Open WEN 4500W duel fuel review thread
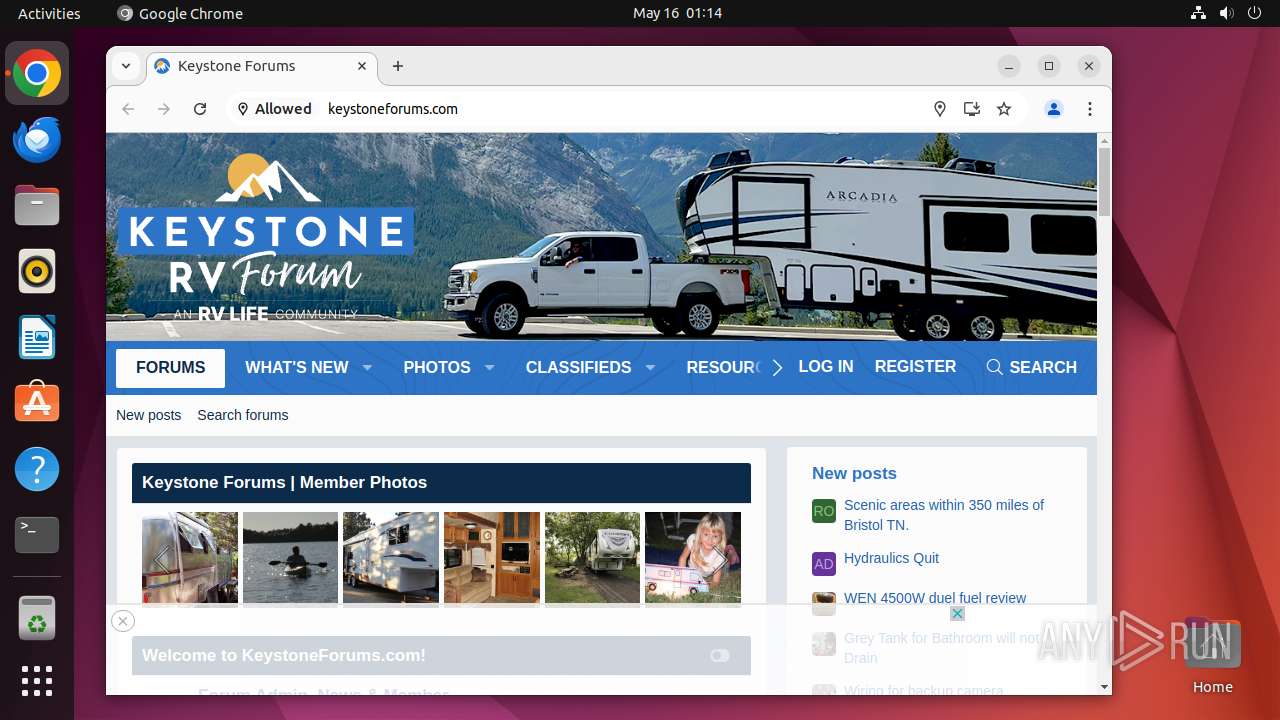The height and width of the screenshot is (720, 1280). click(935, 598)
